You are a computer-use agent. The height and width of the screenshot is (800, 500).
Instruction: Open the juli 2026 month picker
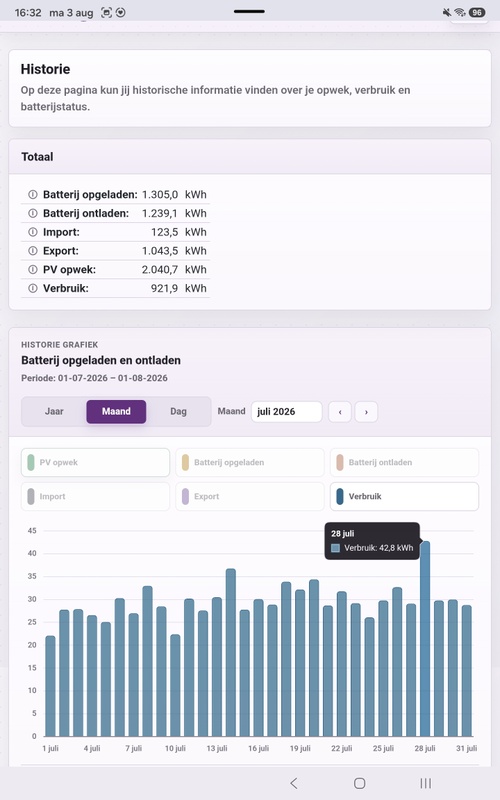286,412
